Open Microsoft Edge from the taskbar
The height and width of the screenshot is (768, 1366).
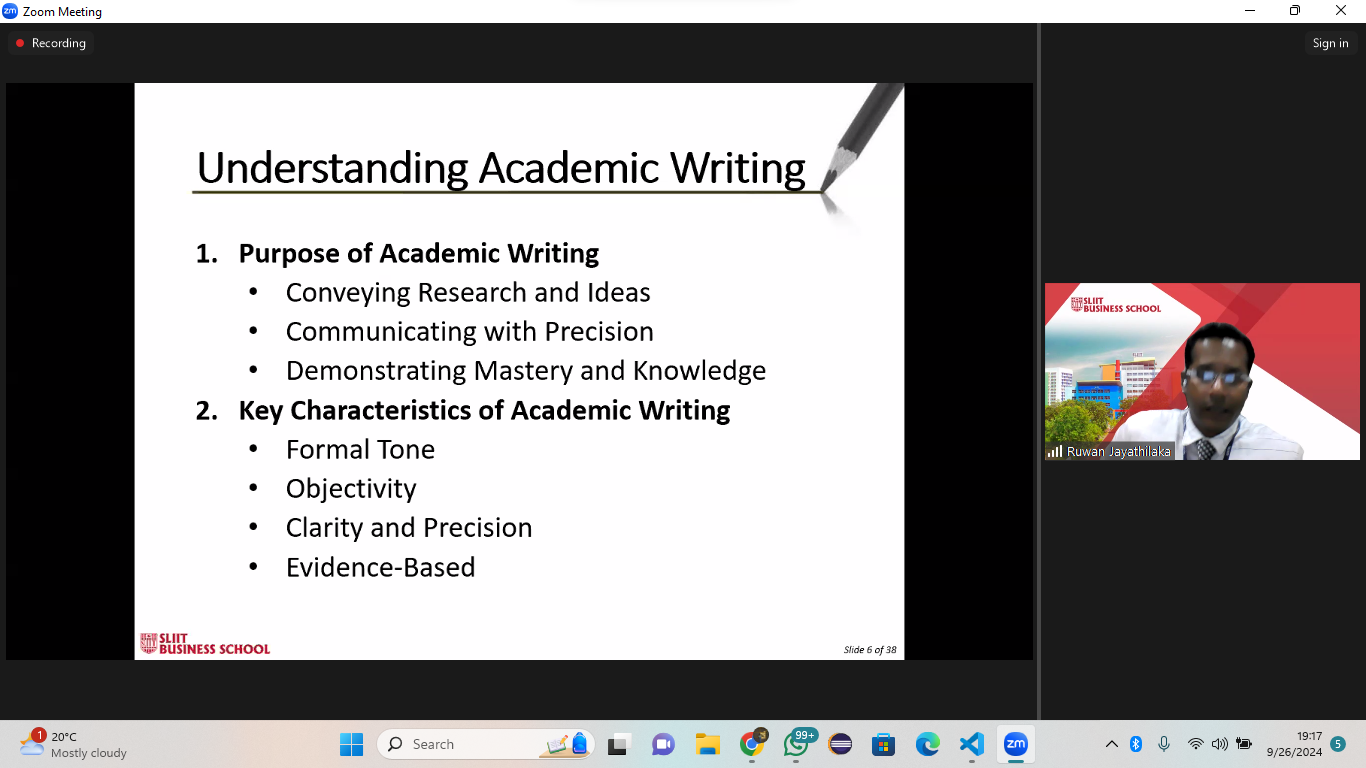pos(928,744)
